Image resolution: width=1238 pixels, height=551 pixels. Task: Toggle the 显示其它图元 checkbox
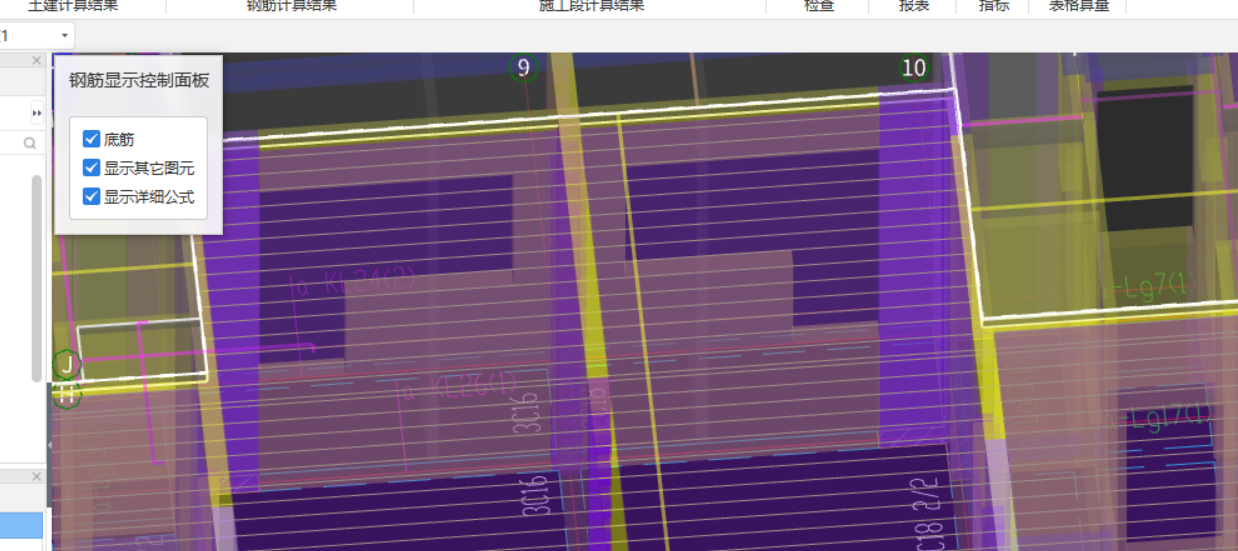91,167
